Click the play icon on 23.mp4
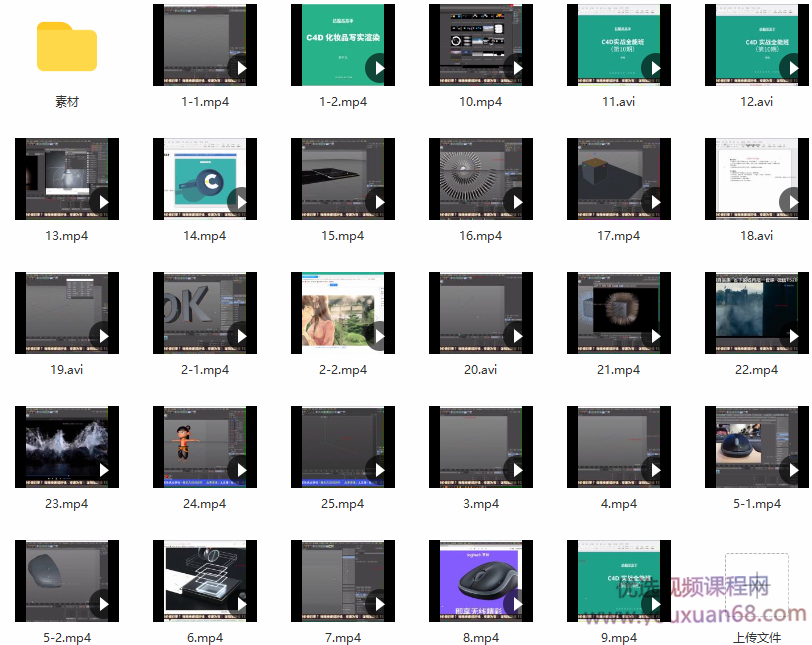The width and height of the screenshot is (812, 645). 102,470
